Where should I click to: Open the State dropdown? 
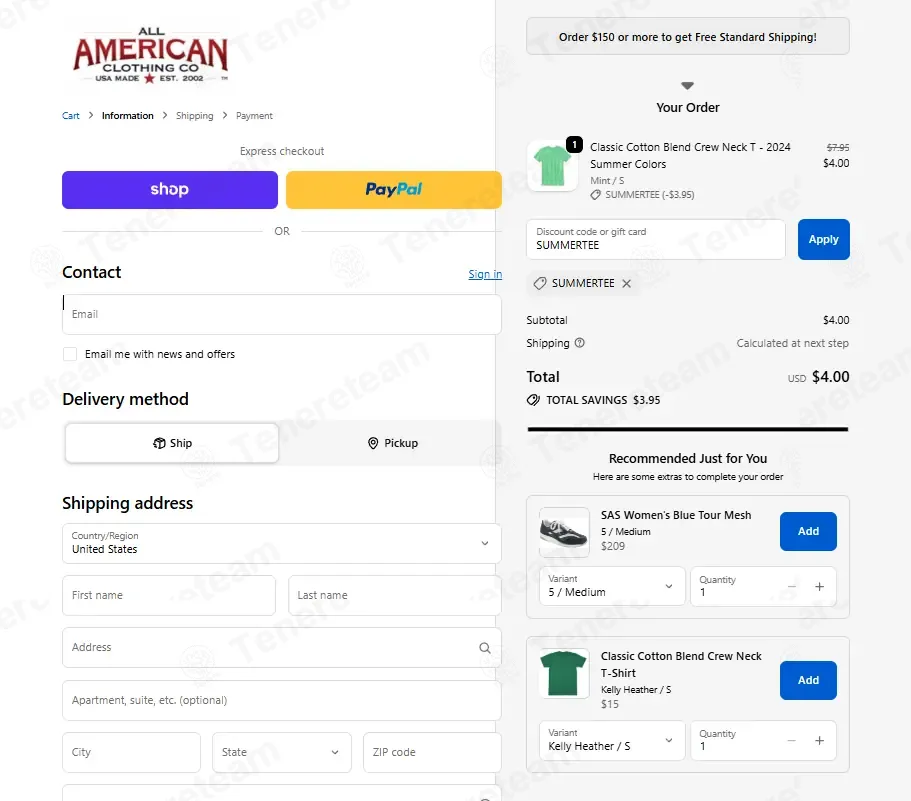coord(282,752)
